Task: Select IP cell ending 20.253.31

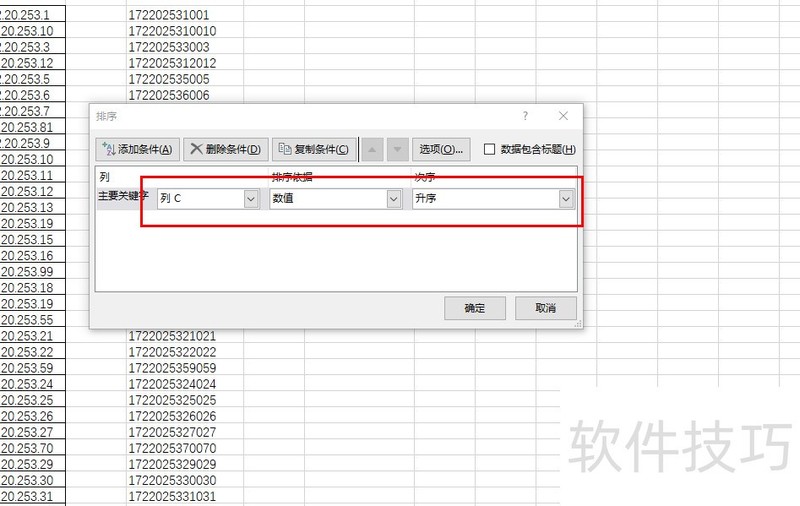Action: coord(33,496)
